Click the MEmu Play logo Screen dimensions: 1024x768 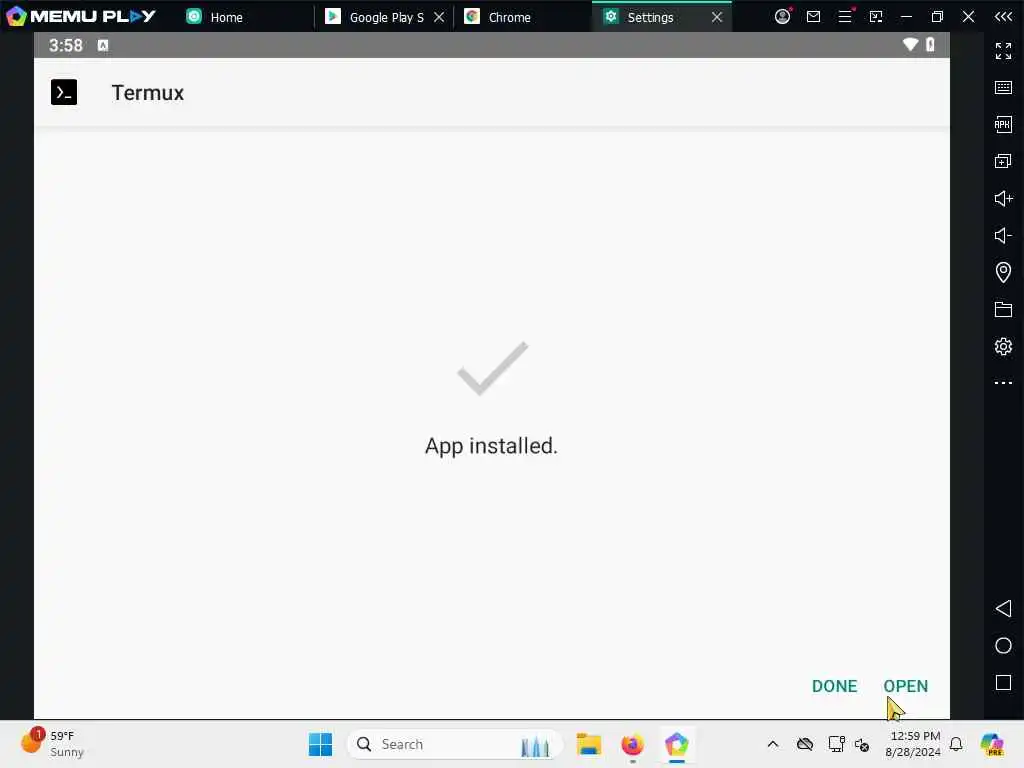click(x=81, y=16)
